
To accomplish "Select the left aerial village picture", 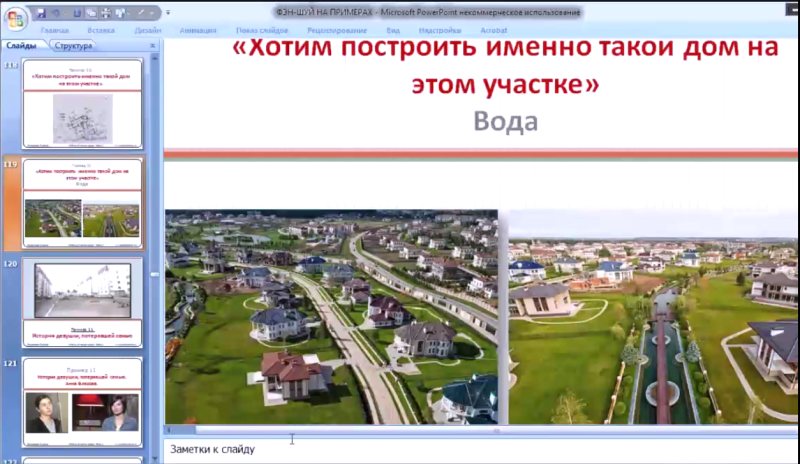I will 331,317.
